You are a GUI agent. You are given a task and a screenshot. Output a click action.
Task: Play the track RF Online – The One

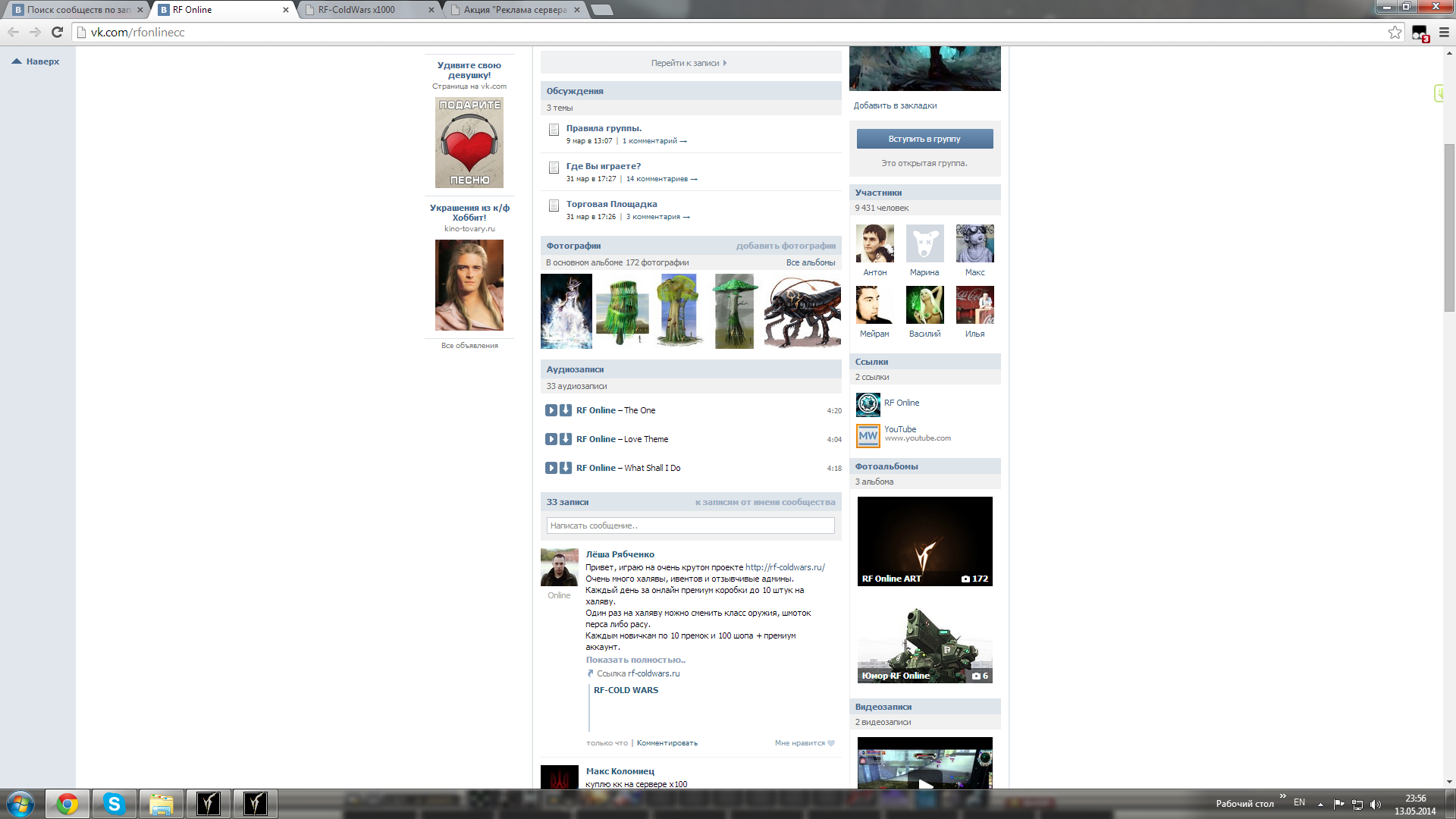pyautogui.click(x=551, y=410)
